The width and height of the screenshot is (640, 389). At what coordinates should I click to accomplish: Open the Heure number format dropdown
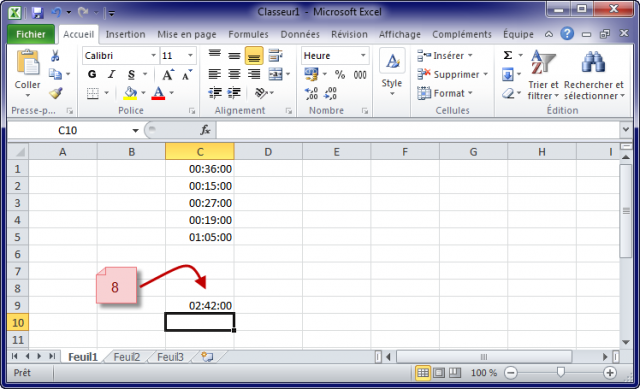[x=363, y=56]
